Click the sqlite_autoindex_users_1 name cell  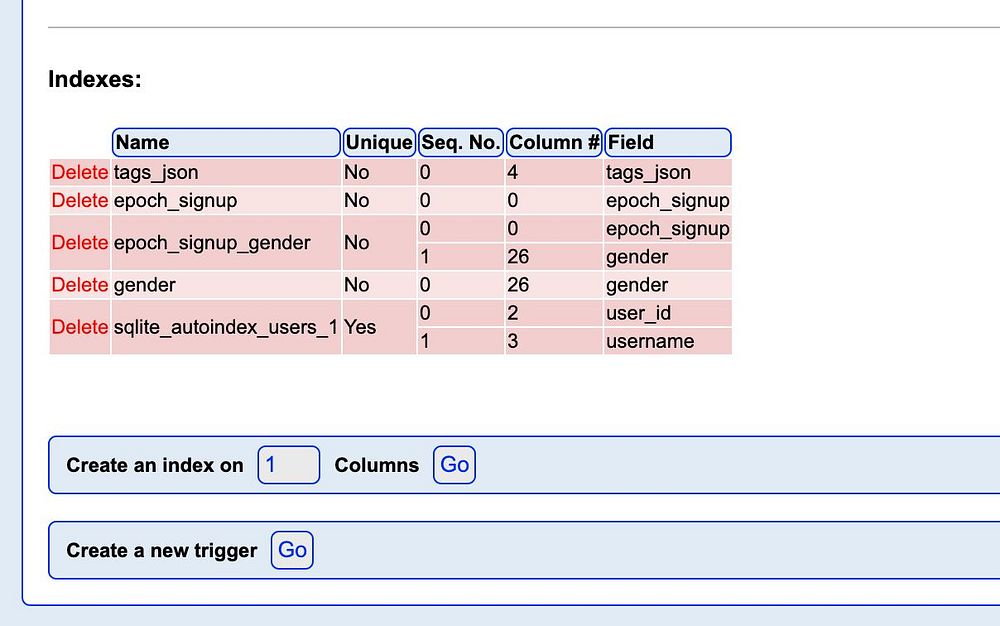tap(225, 327)
